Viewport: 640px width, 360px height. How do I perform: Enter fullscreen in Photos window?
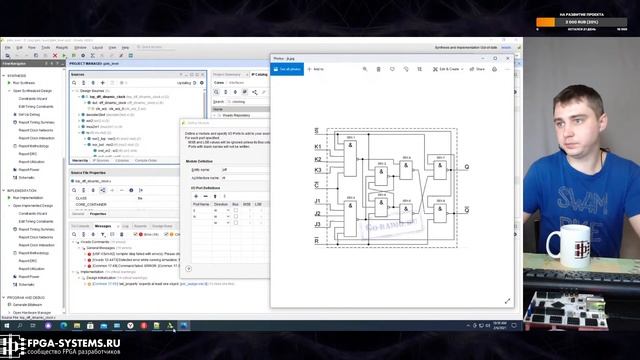click(507, 301)
